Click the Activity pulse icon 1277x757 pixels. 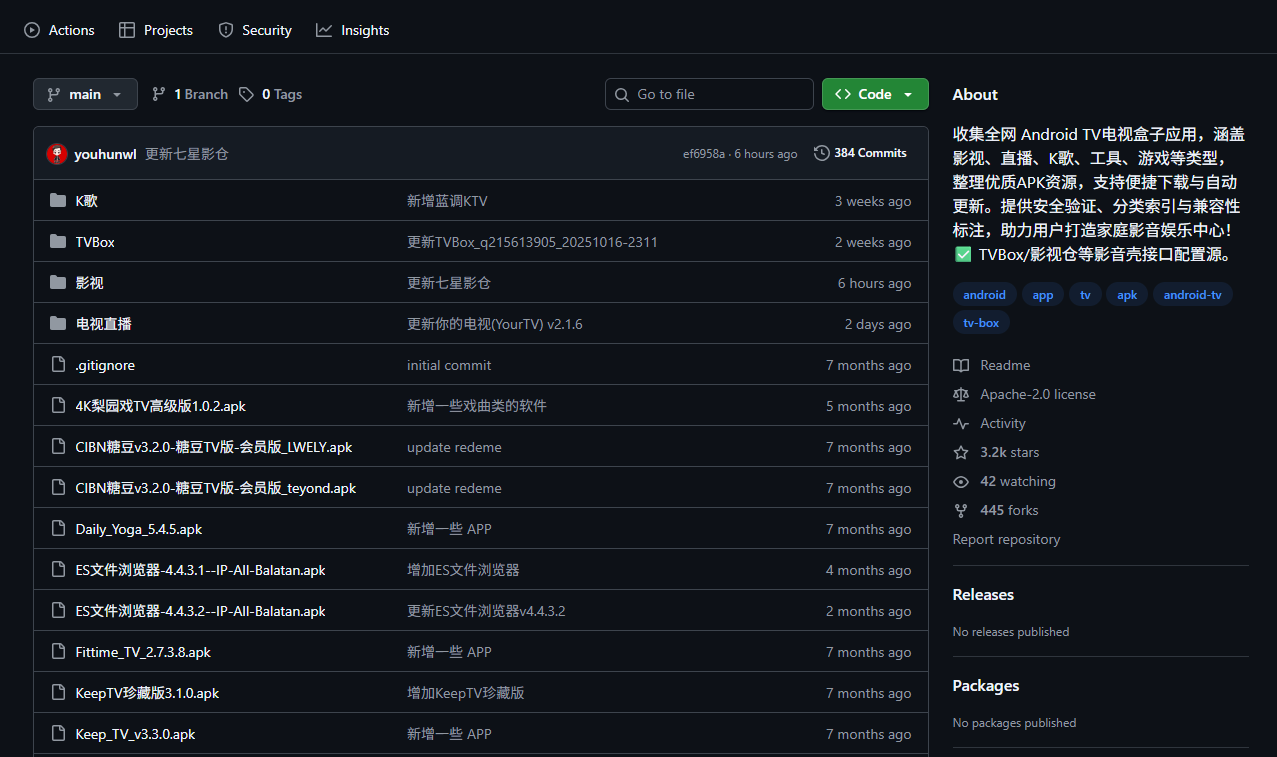(x=960, y=423)
